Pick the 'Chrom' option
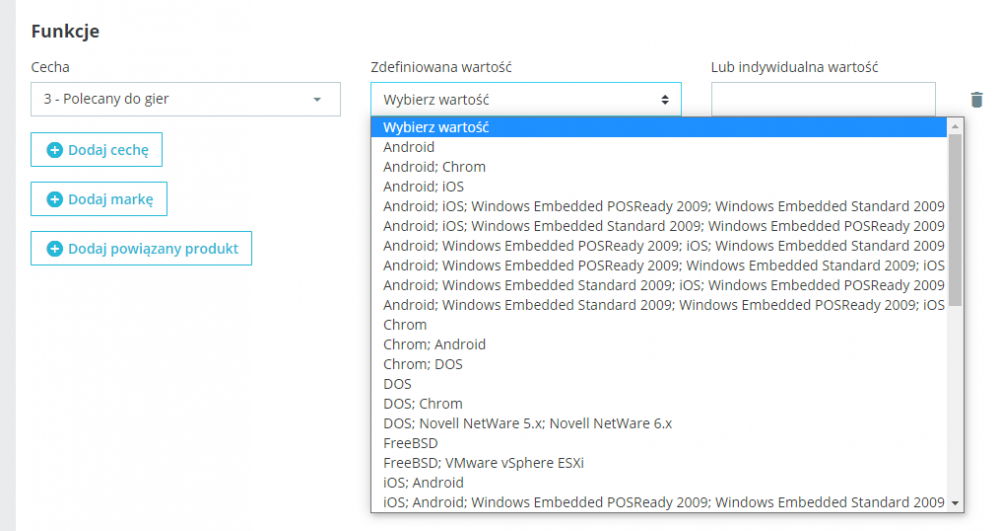Image resolution: width=1000 pixels, height=531 pixels. (x=405, y=324)
